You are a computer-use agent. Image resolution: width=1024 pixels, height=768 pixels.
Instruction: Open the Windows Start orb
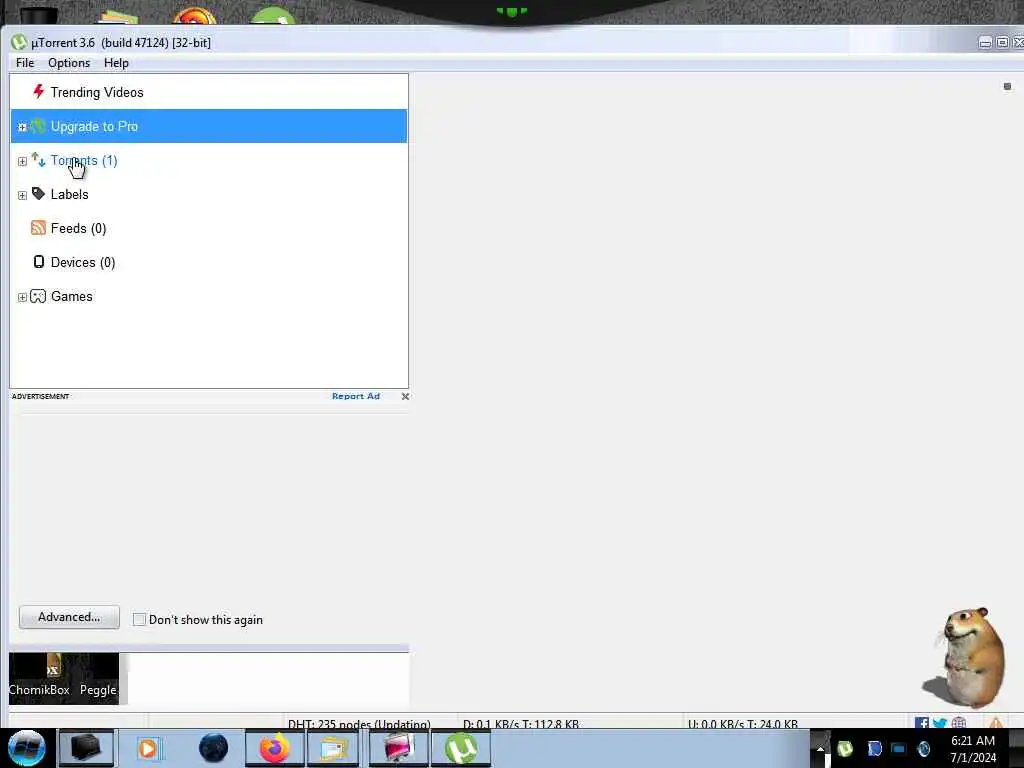click(27, 748)
